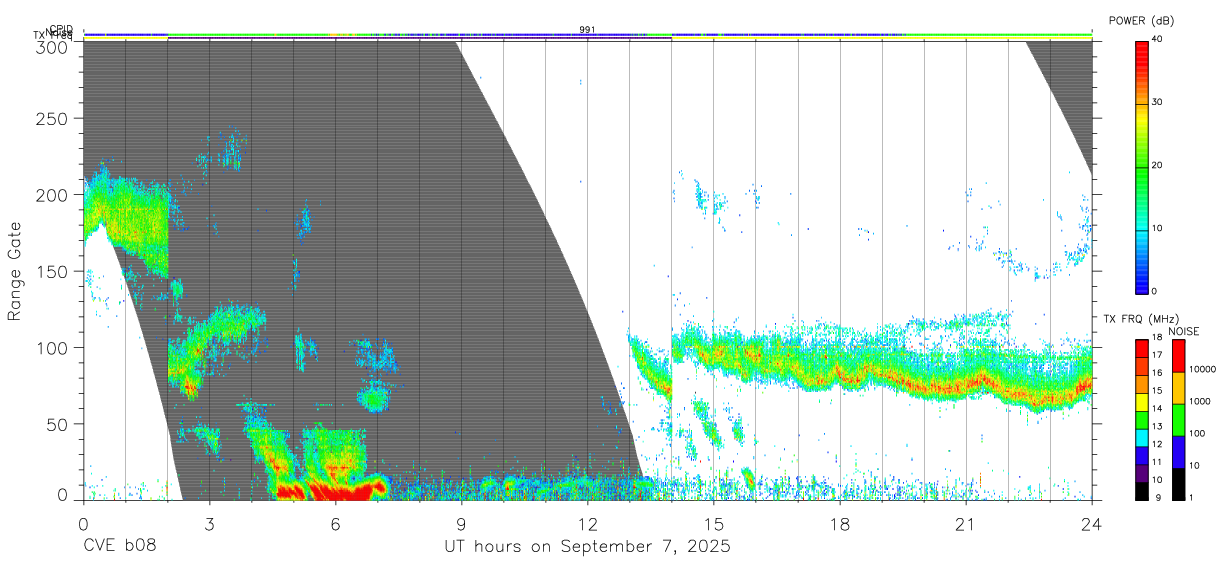Select the orange-yellow segment of NOISE bar
This screenshot has width=1228, height=567.
tap(1179, 387)
